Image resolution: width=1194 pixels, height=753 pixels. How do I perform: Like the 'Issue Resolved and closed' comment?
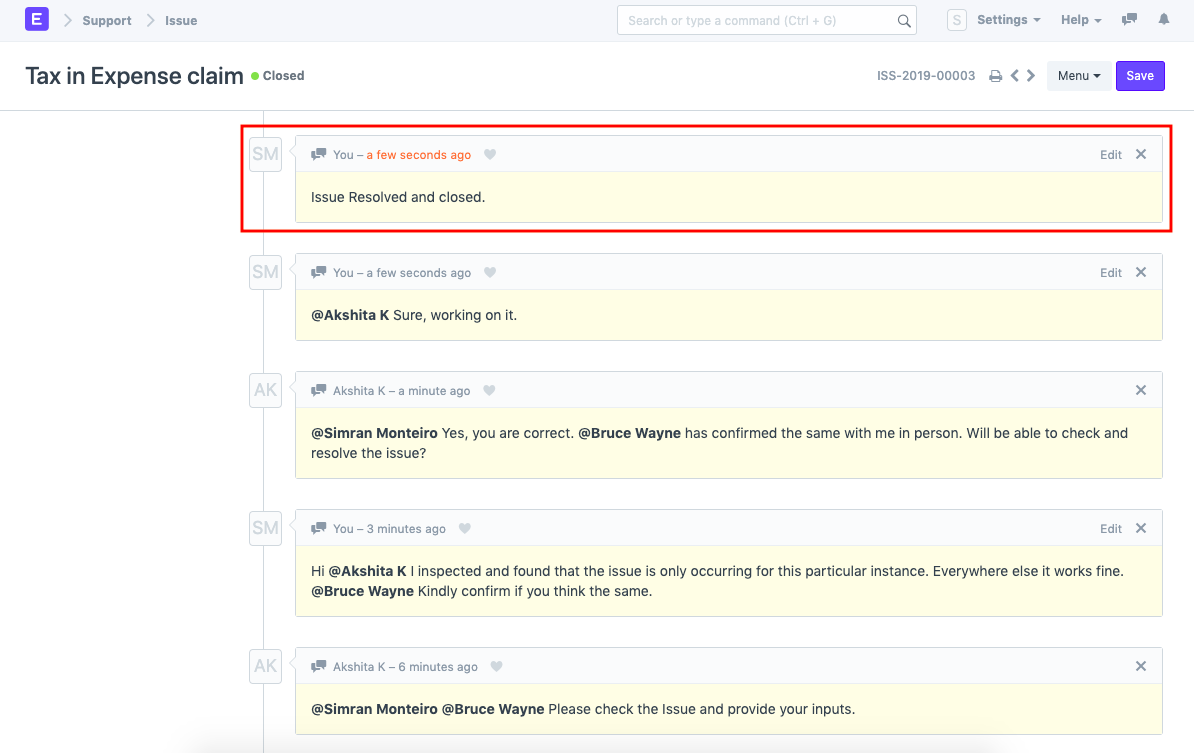pyautogui.click(x=490, y=155)
